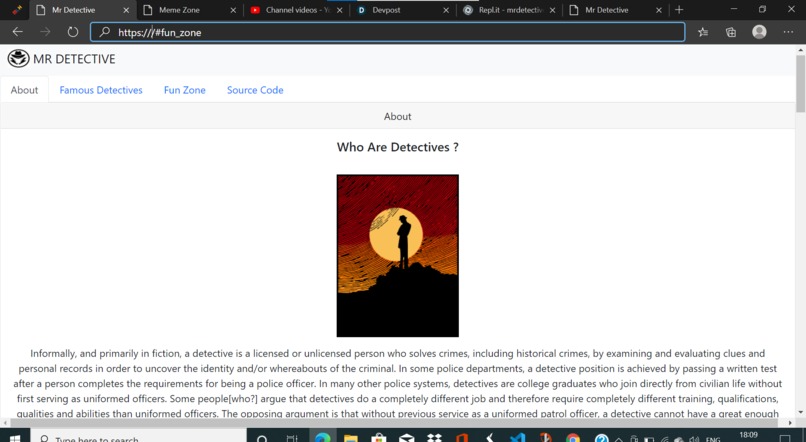The height and width of the screenshot is (442, 806).
Task: Add this page to favorites via star icon
Action: pyautogui.click(x=703, y=32)
